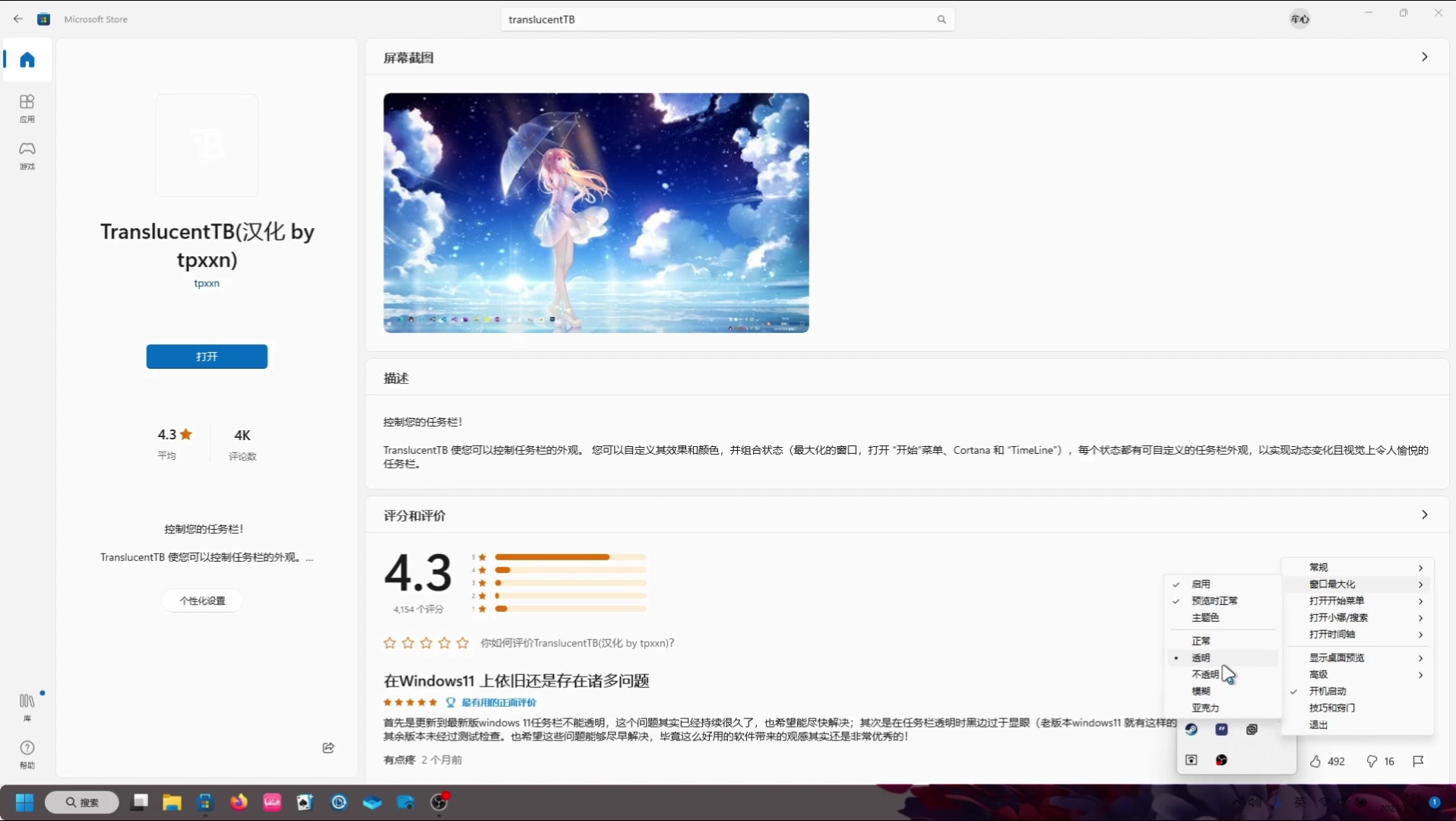Give a thumbs-up to the review (492)
This screenshot has width=1456, height=821.
1316,761
